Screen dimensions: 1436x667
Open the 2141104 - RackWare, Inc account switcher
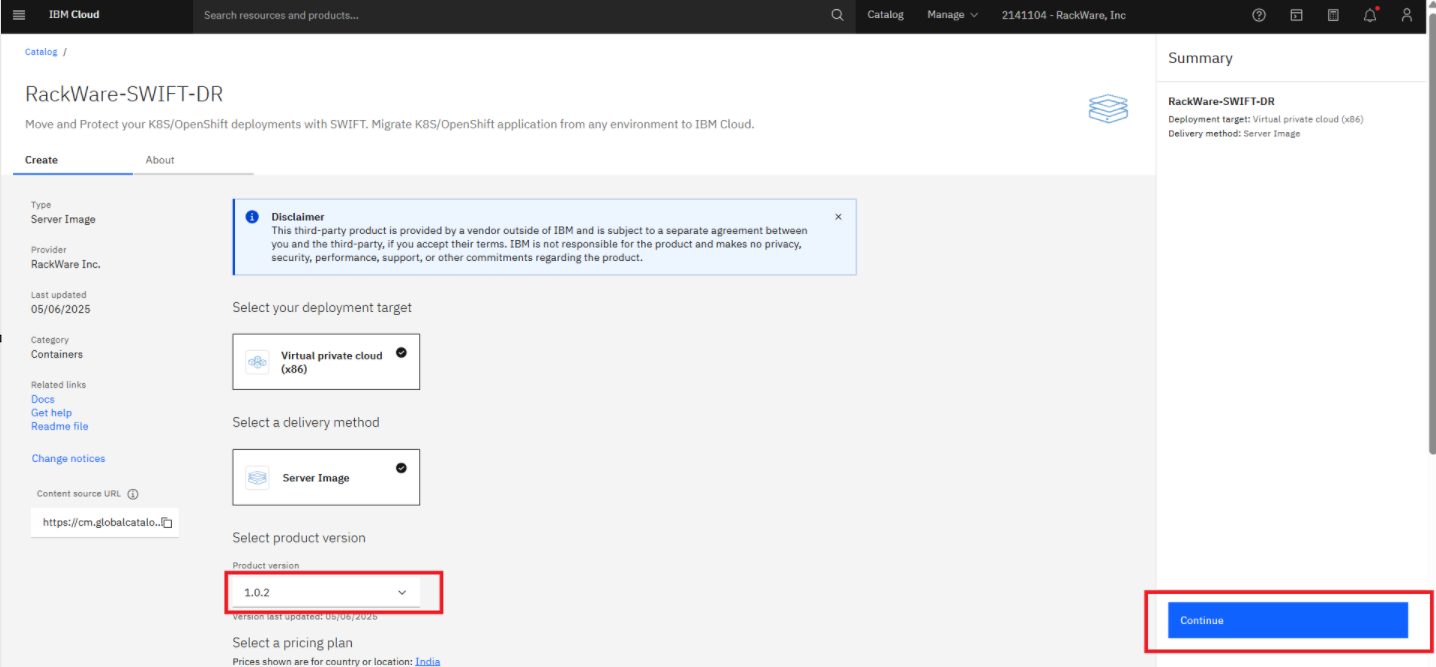pyautogui.click(x=1063, y=15)
